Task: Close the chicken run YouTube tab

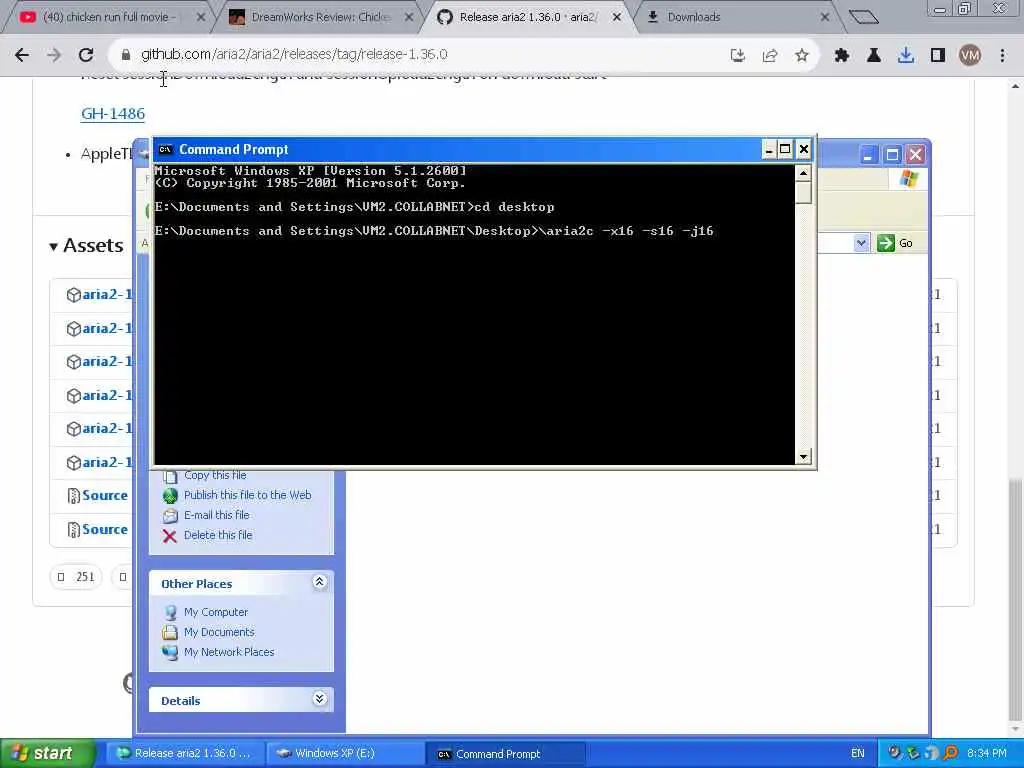Action: 201,17
